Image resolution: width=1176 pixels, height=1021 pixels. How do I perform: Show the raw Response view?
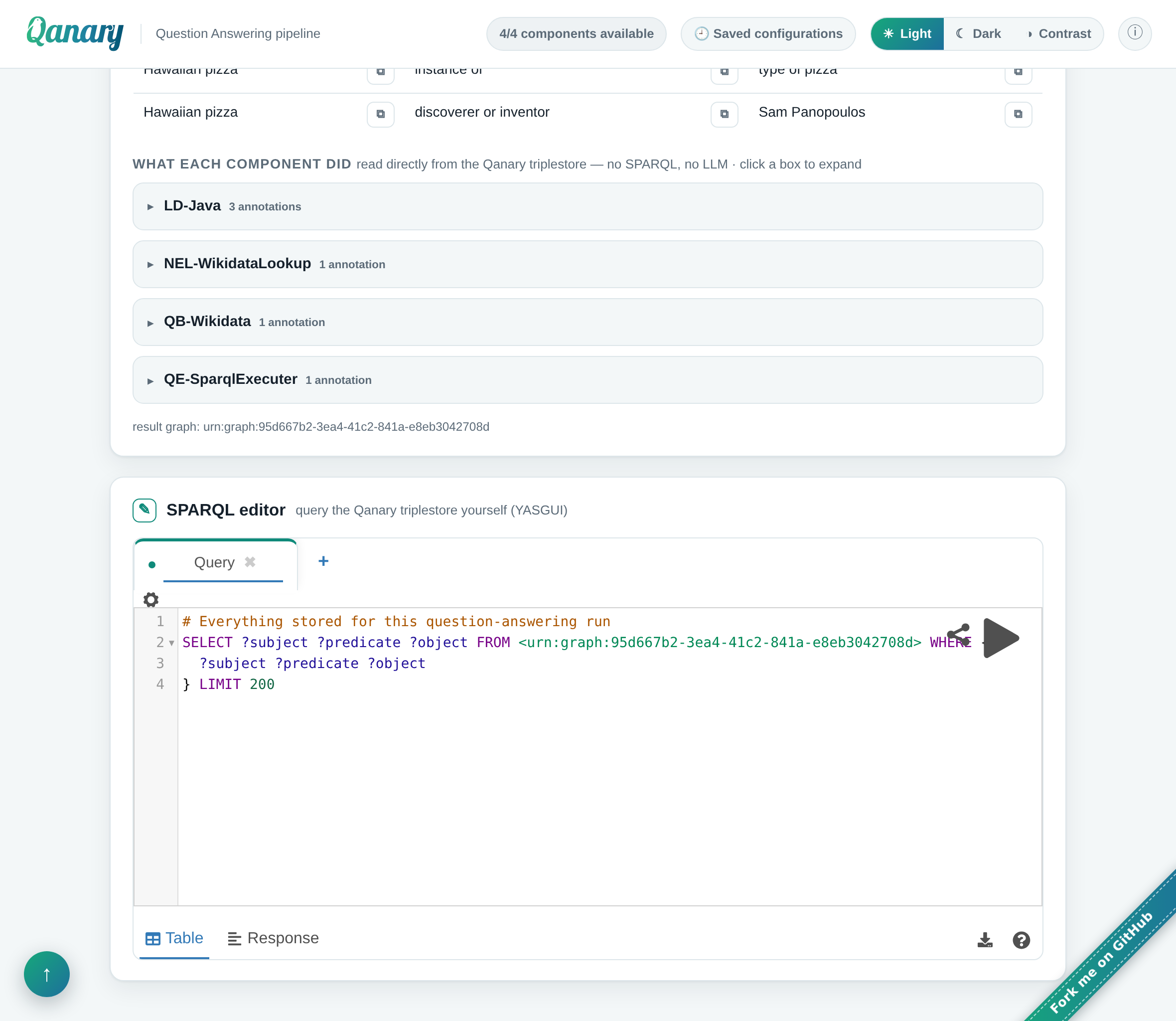274,938
